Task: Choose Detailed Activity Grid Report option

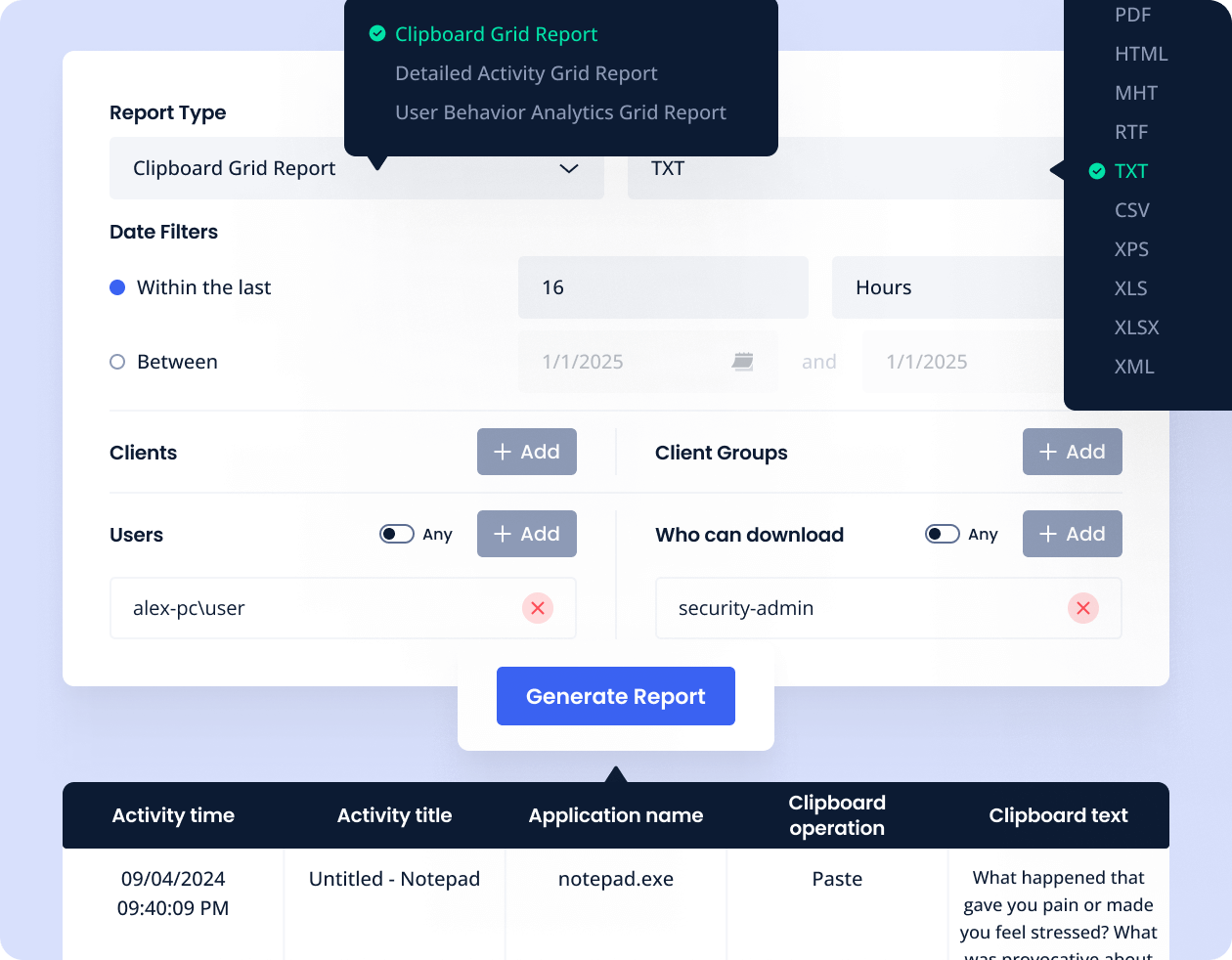Action: point(526,73)
